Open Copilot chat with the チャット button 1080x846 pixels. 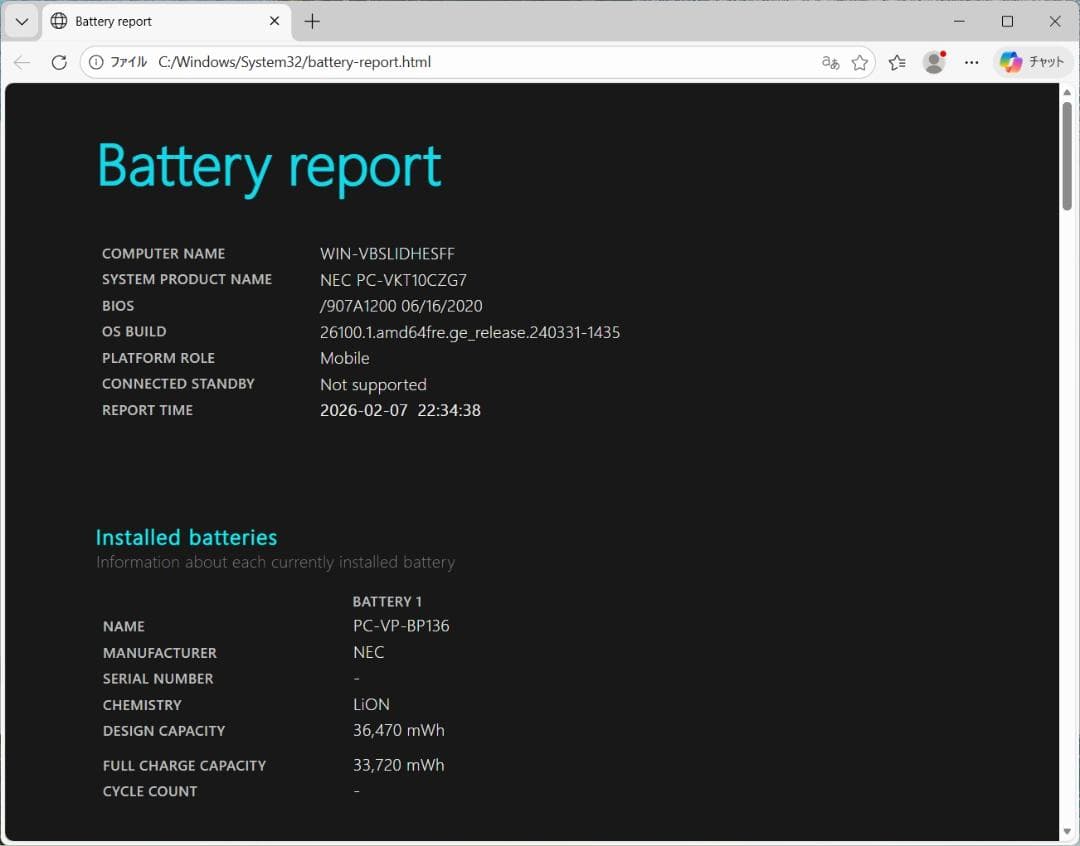pyautogui.click(x=1032, y=61)
